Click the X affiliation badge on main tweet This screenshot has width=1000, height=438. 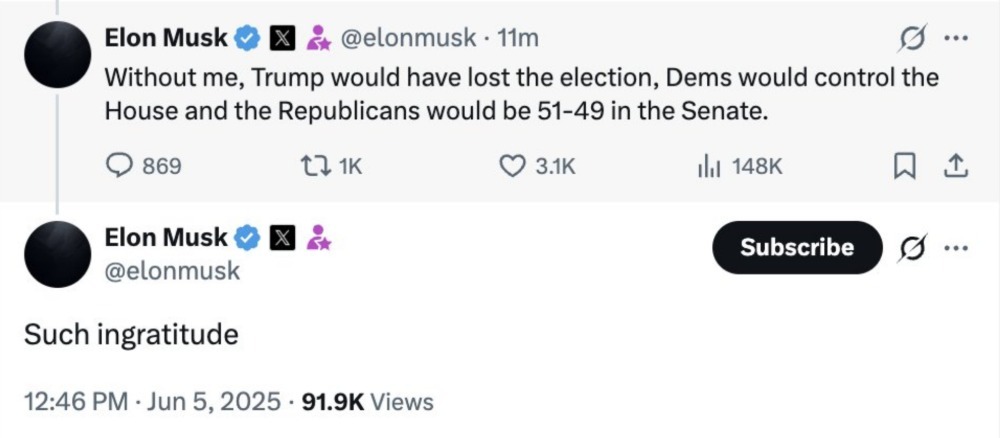tap(283, 238)
